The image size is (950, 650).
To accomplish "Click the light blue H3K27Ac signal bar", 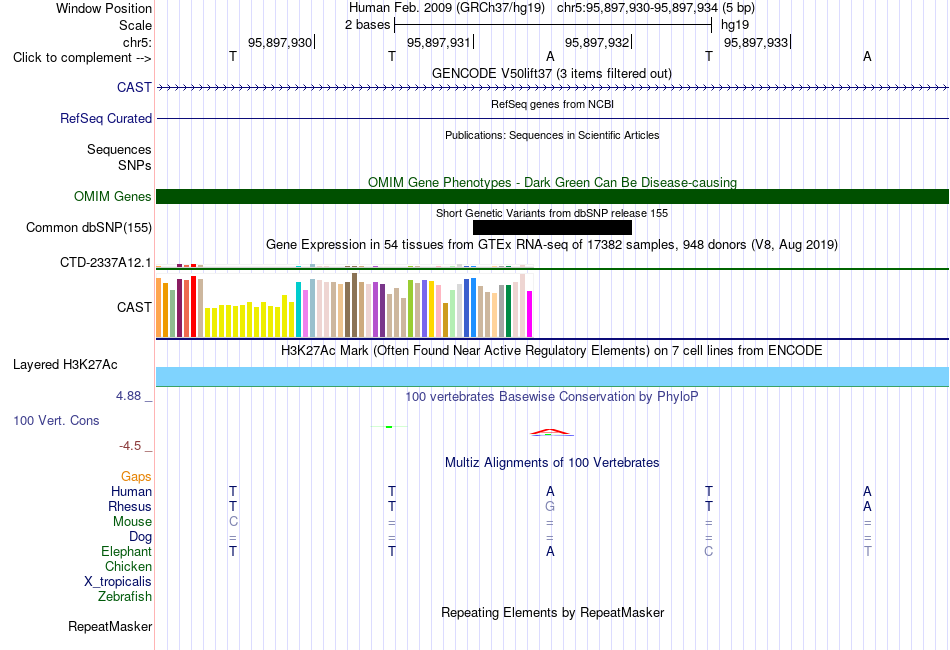I will (552, 377).
